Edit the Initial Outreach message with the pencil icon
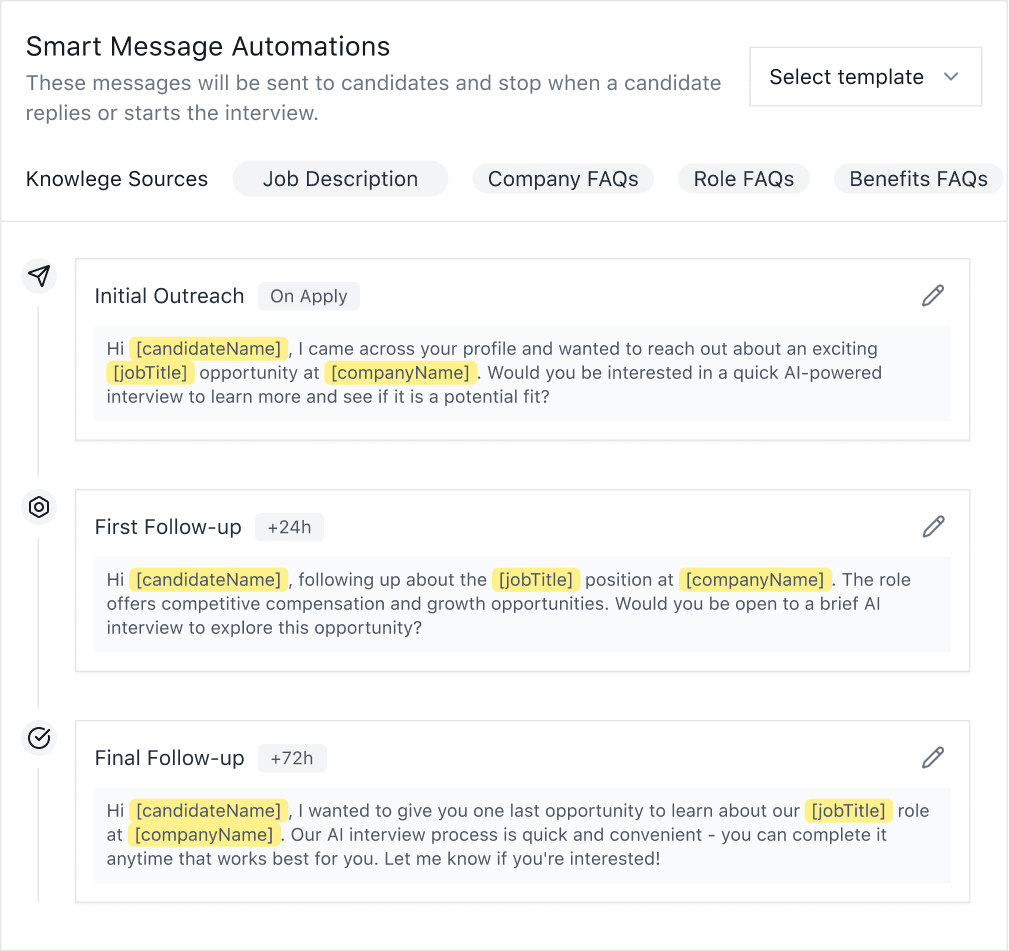The image size is (1009, 951). click(932, 295)
